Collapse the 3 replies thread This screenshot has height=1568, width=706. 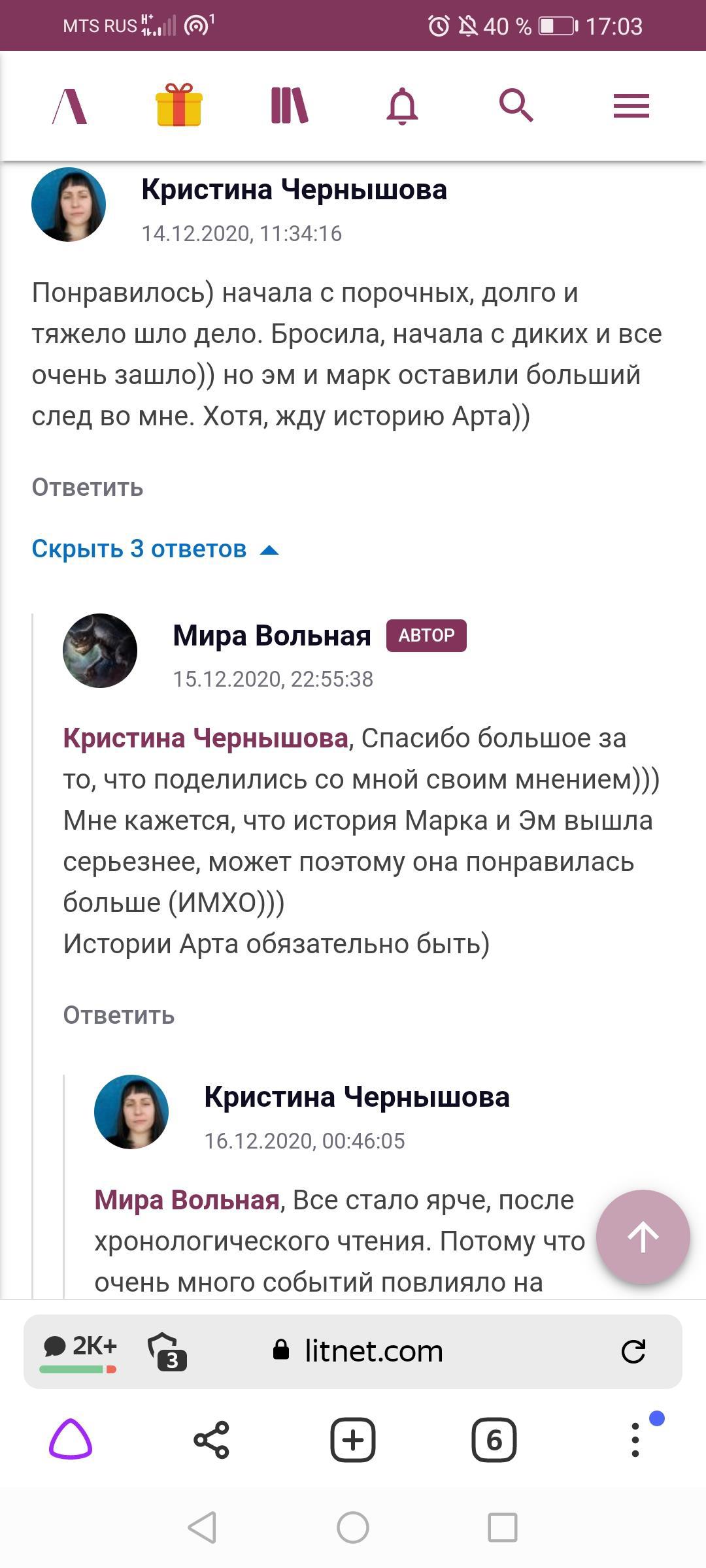155,549
